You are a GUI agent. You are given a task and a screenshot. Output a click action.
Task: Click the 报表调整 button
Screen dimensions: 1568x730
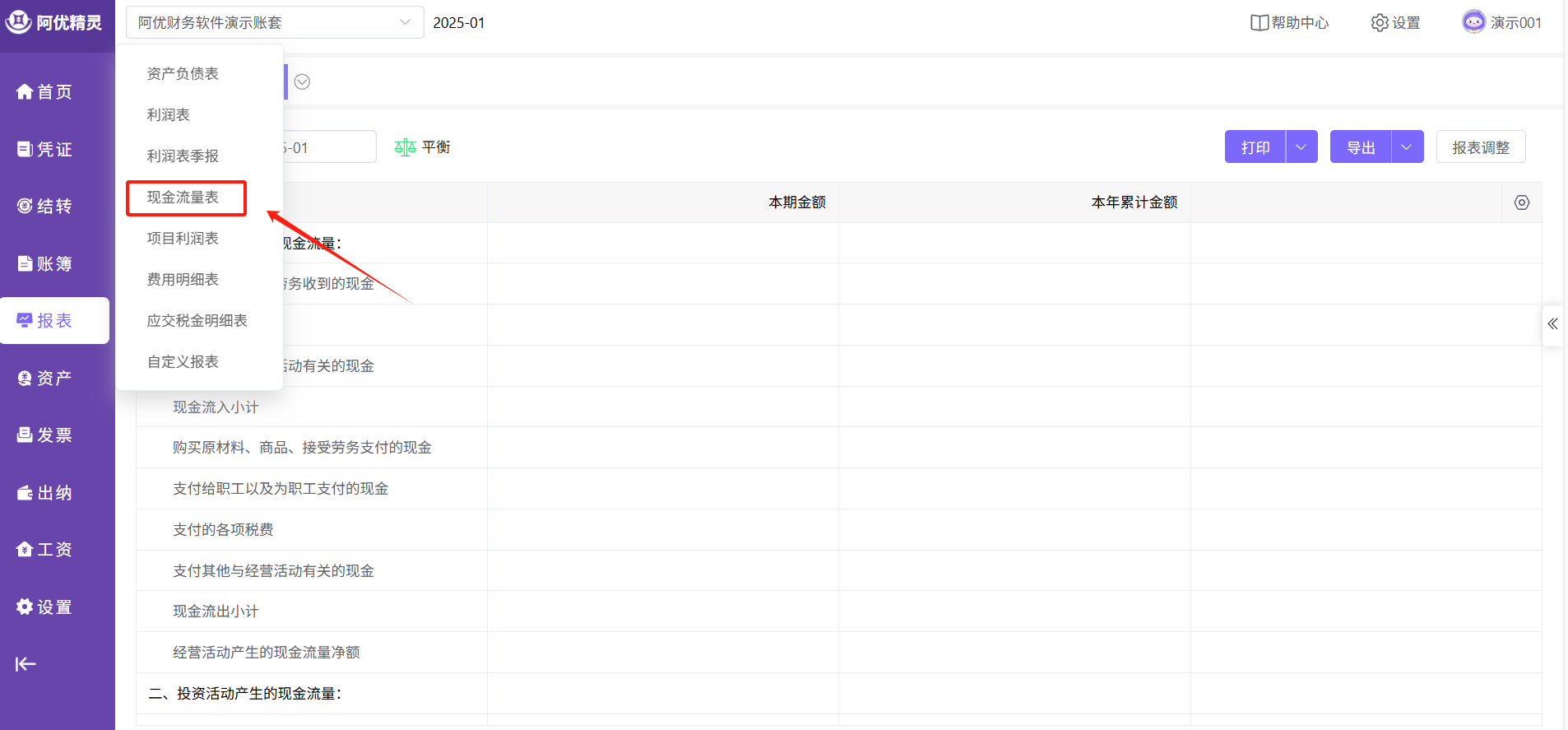1480,147
